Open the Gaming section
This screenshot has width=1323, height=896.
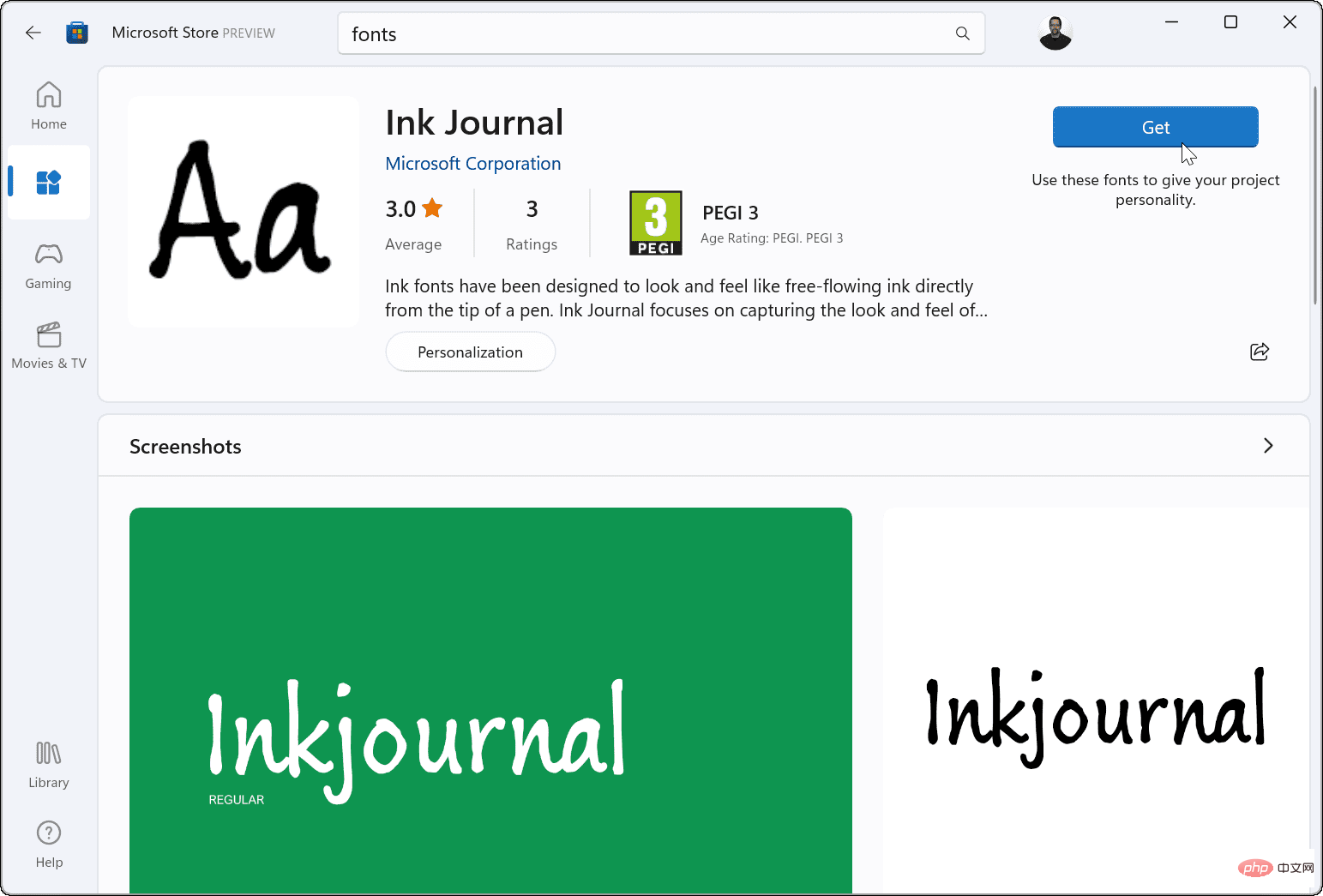(x=49, y=266)
